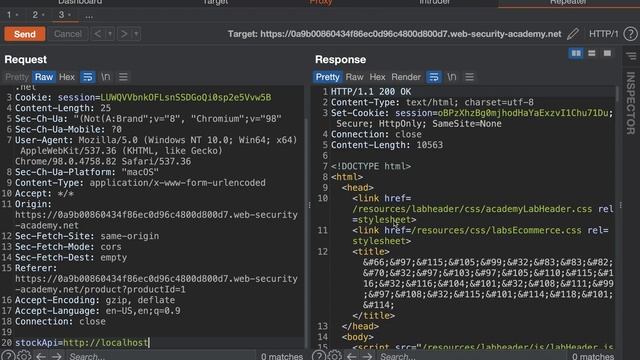The height and width of the screenshot is (360, 640).
Task: Open the Request panel hamburger menu
Action: [x=123, y=77]
